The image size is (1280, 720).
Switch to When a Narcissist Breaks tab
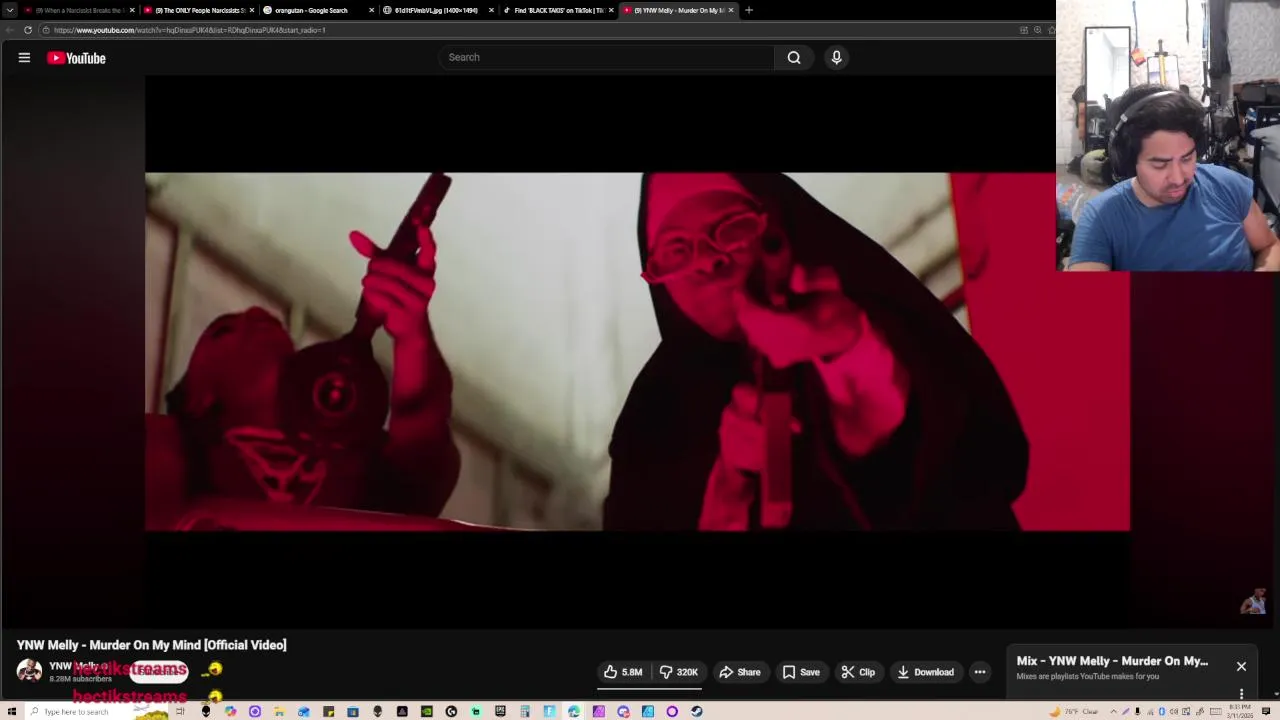(78, 10)
